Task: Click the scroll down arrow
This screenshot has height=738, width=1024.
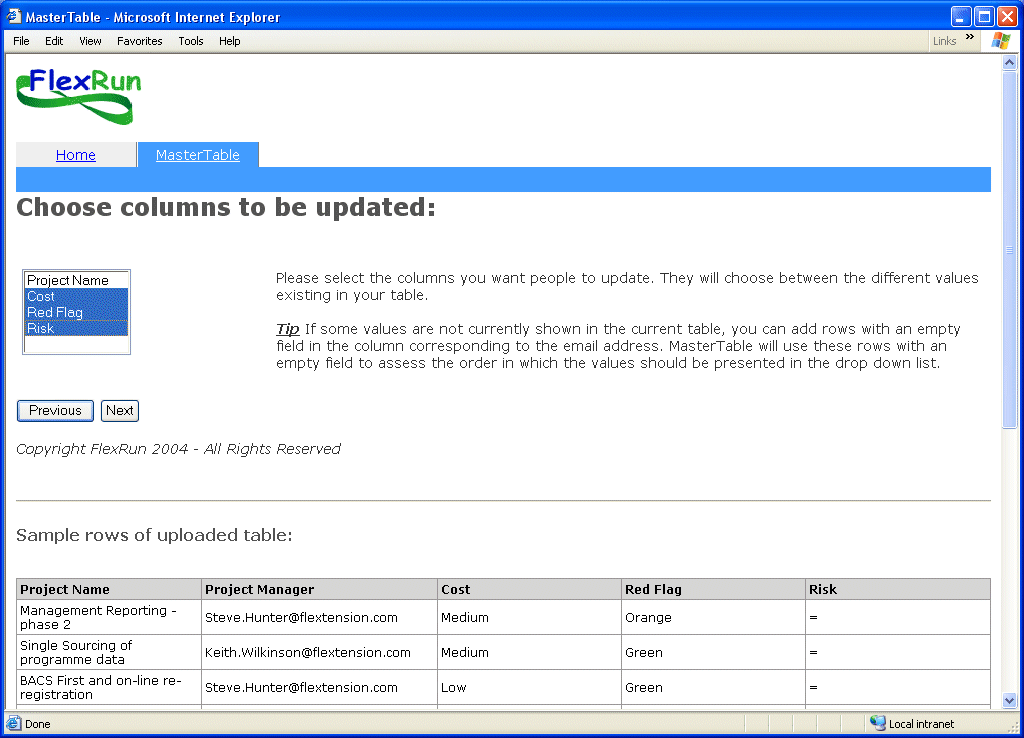Action: (1010, 701)
